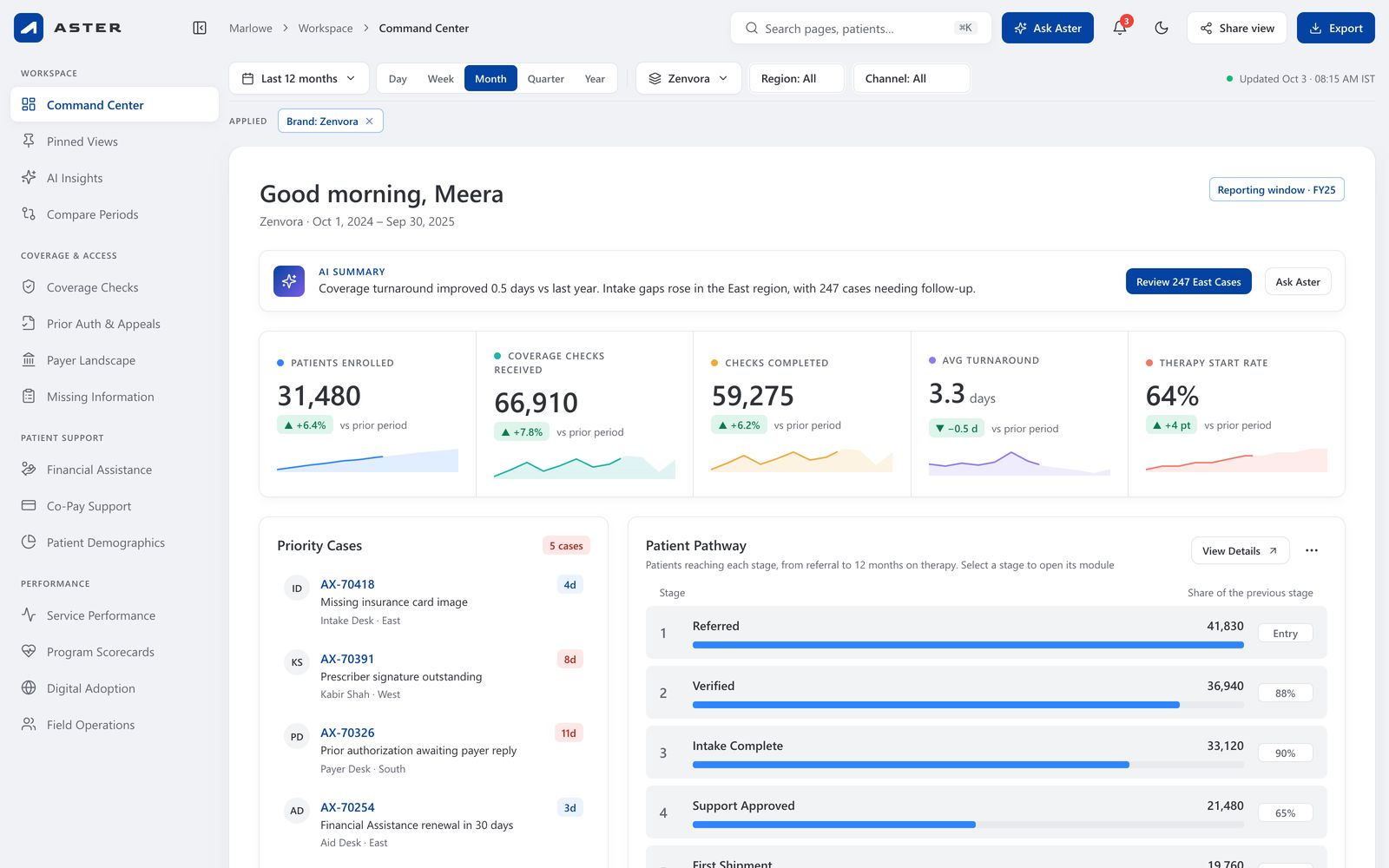
Task: Toggle dark mode moon icon
Action: (1162, 28)
